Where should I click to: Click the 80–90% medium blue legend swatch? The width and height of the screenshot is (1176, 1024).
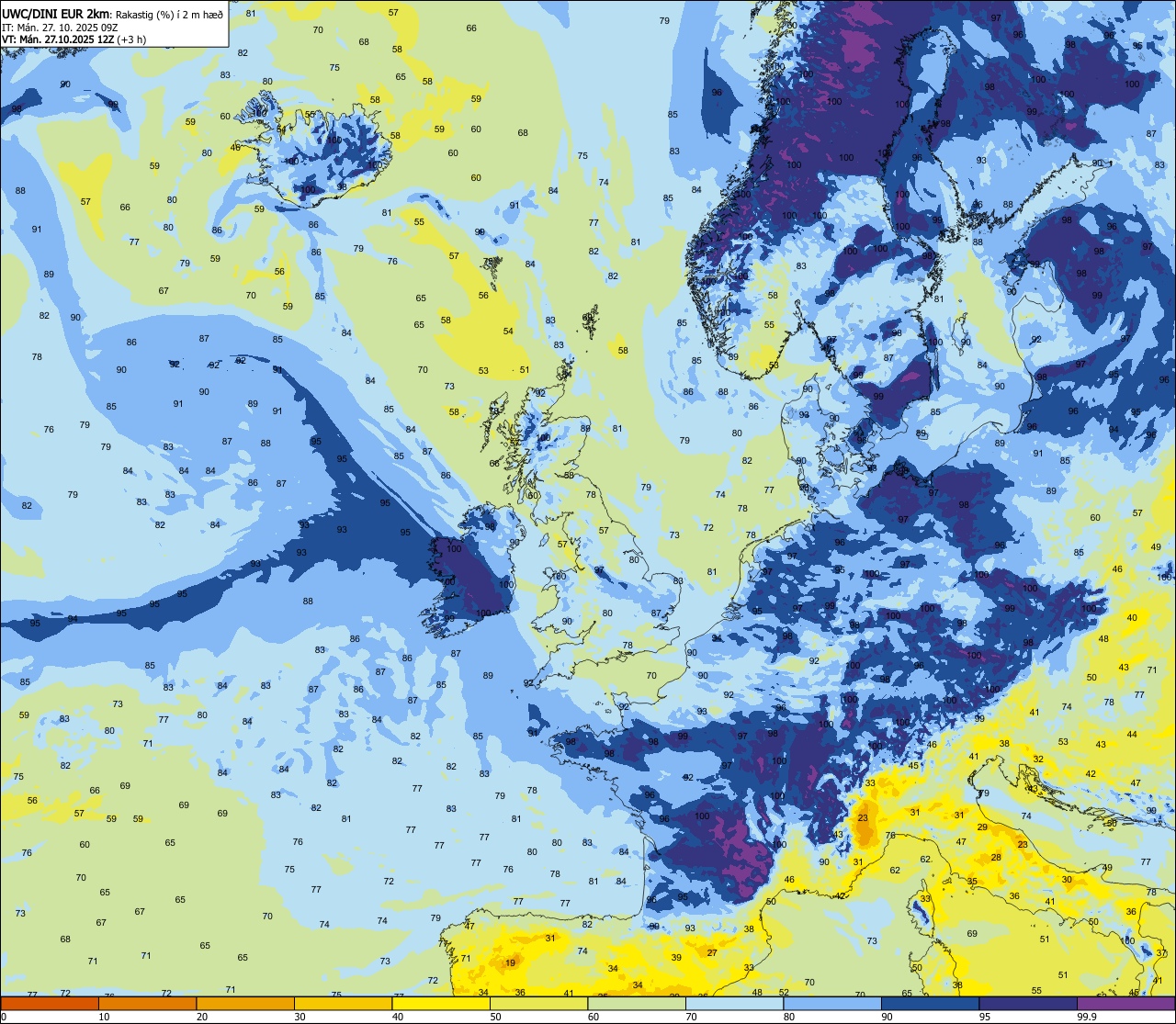pyautogui.click(x=832, y=1003)
